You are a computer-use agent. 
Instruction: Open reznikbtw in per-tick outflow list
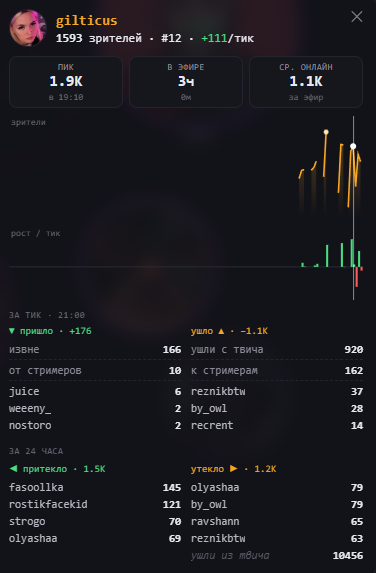(277, 391)
